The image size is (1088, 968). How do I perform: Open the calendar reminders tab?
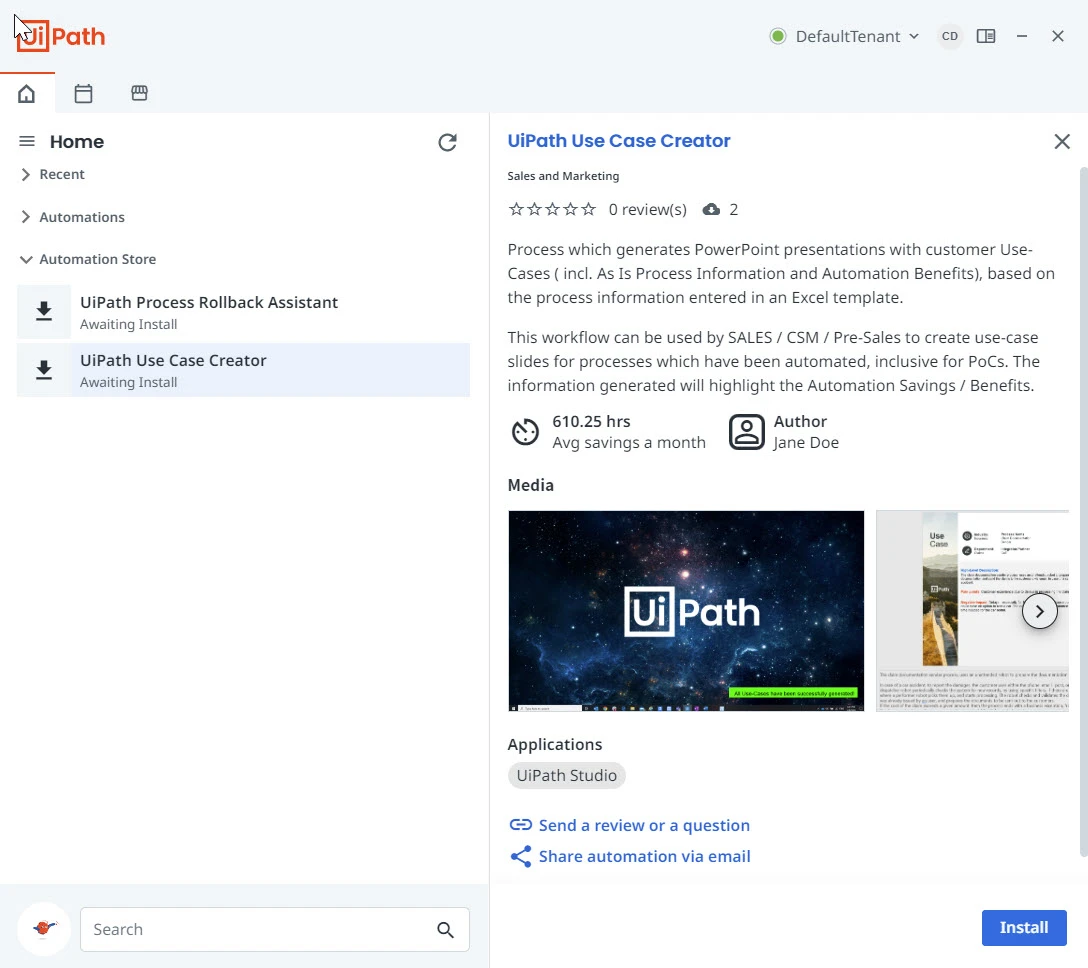83,93
